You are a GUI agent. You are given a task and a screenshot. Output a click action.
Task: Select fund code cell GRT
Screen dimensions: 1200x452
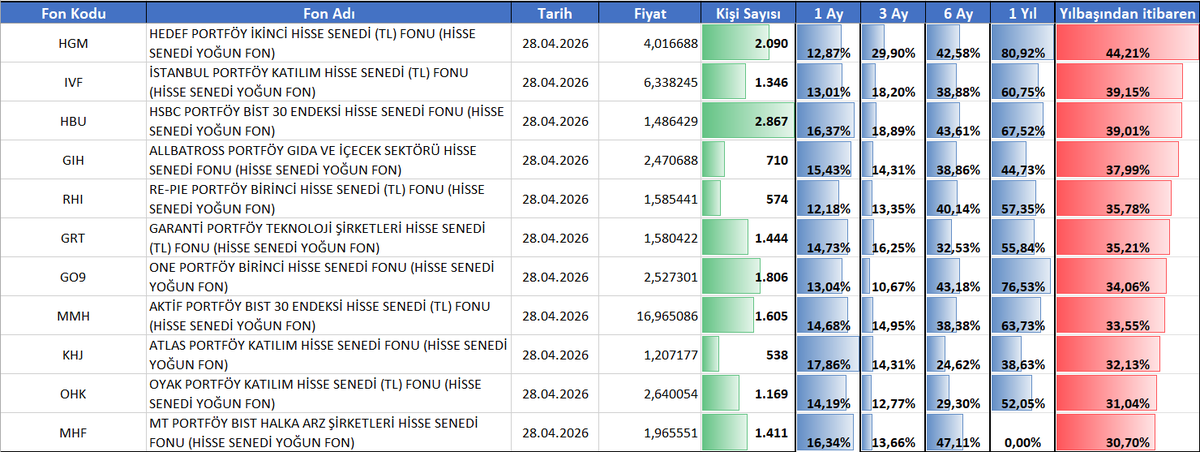[x=73, y=238]
